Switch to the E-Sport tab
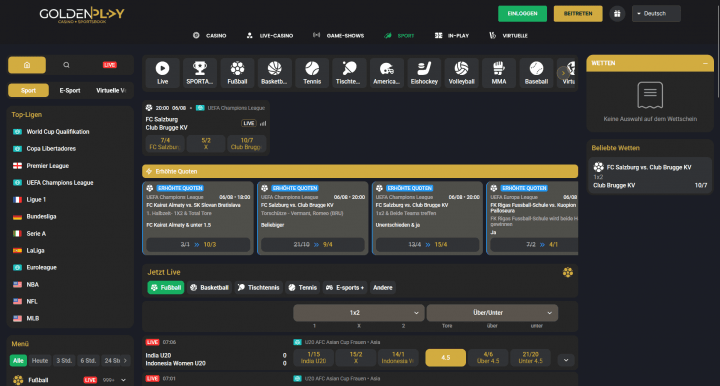Screen dimensions: 720x386 [70, 90]
